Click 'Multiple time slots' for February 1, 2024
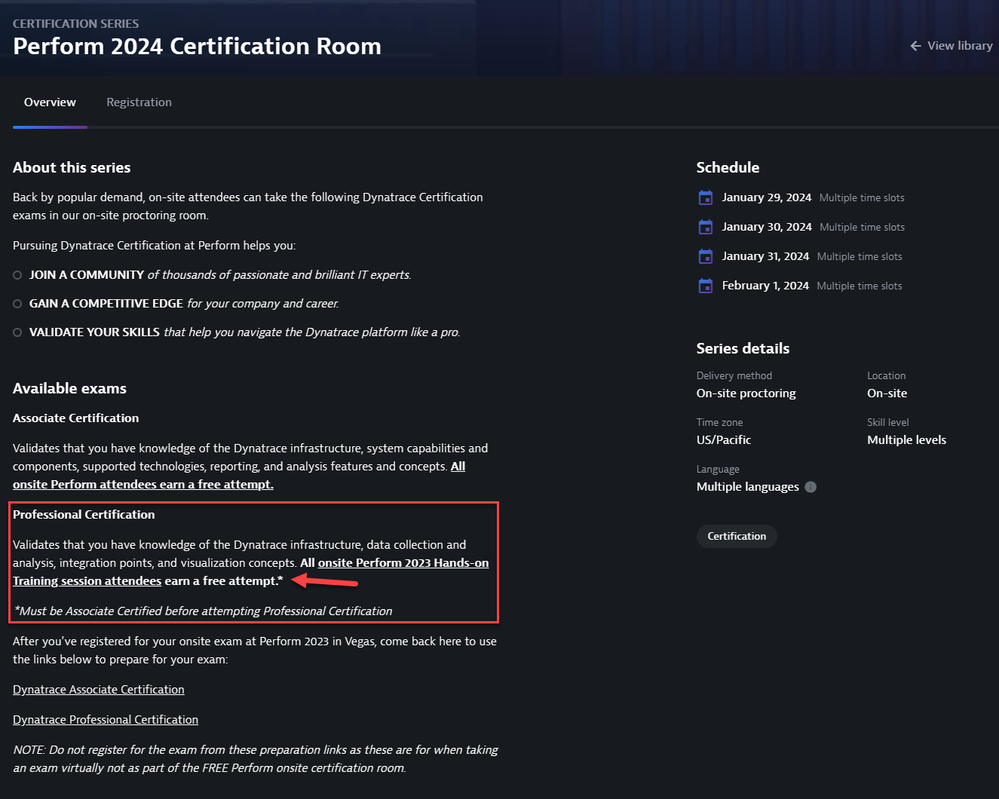Viewport: 999px width, 799px height. tap(859, 286)
